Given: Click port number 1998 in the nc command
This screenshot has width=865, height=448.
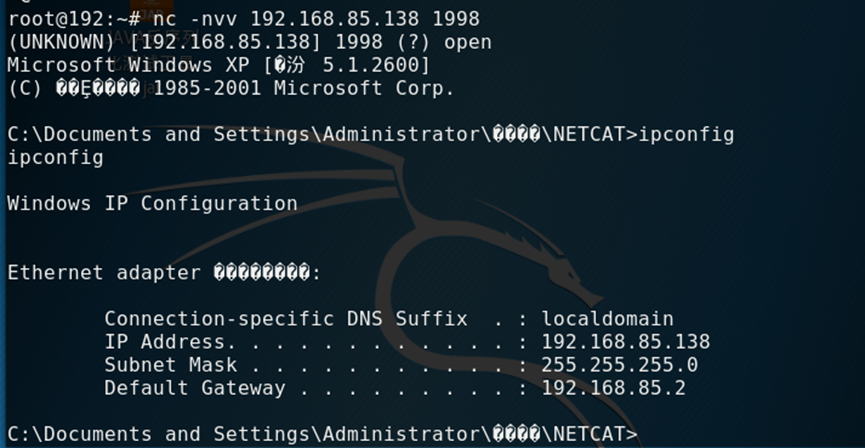Looking at the screenshot, I should click(x=456, y=19).
